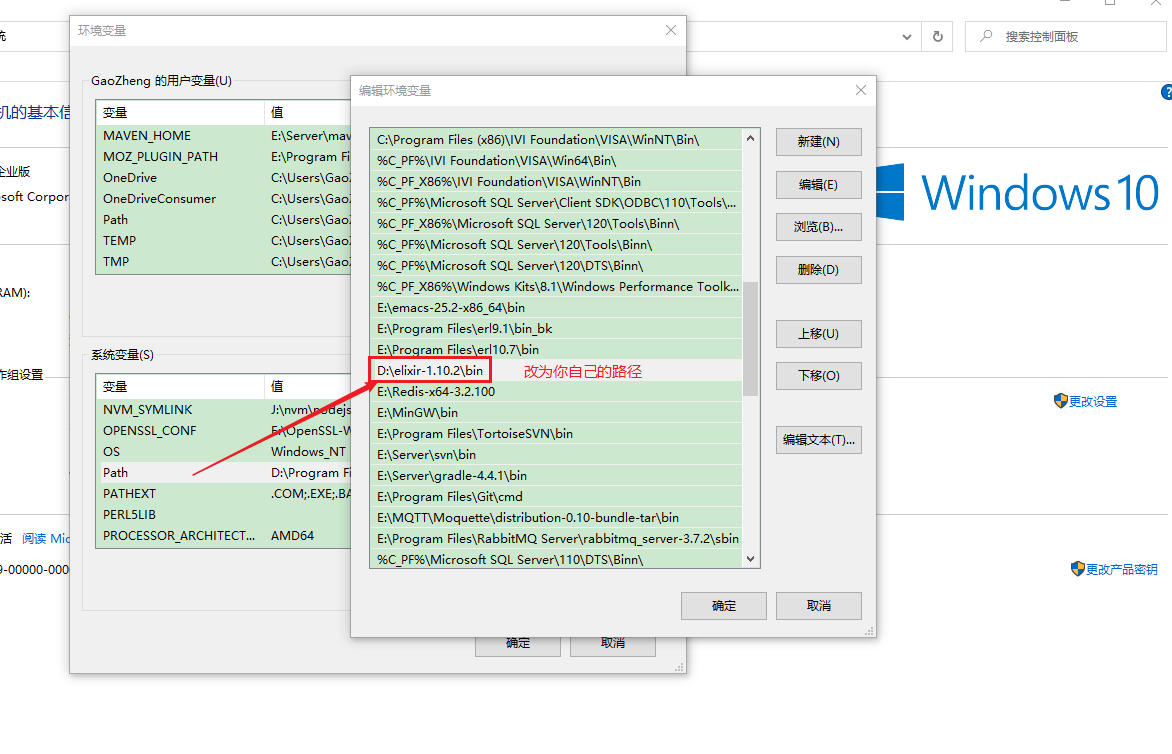Click the search magnifier icon
Image resolution: width=1172 pixels, height=754 pixels.
(x=987, y=36)
